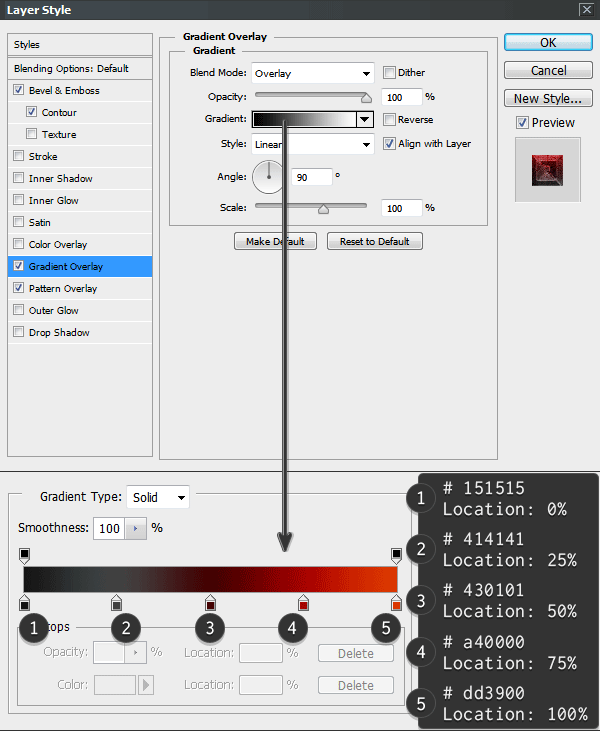Select the left opacity stop above gradient

(x=24, y=555)
